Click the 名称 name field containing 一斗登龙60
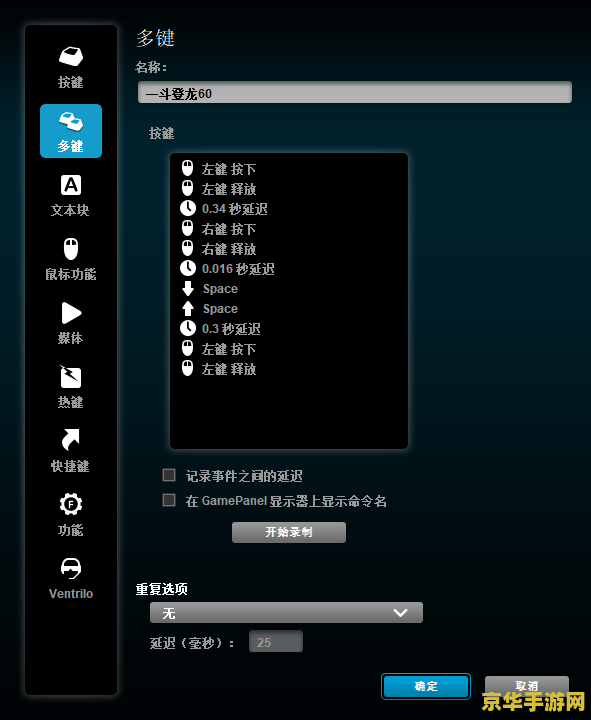The width and height of the screenshot is (591, 720). click(x=355, y=92)
